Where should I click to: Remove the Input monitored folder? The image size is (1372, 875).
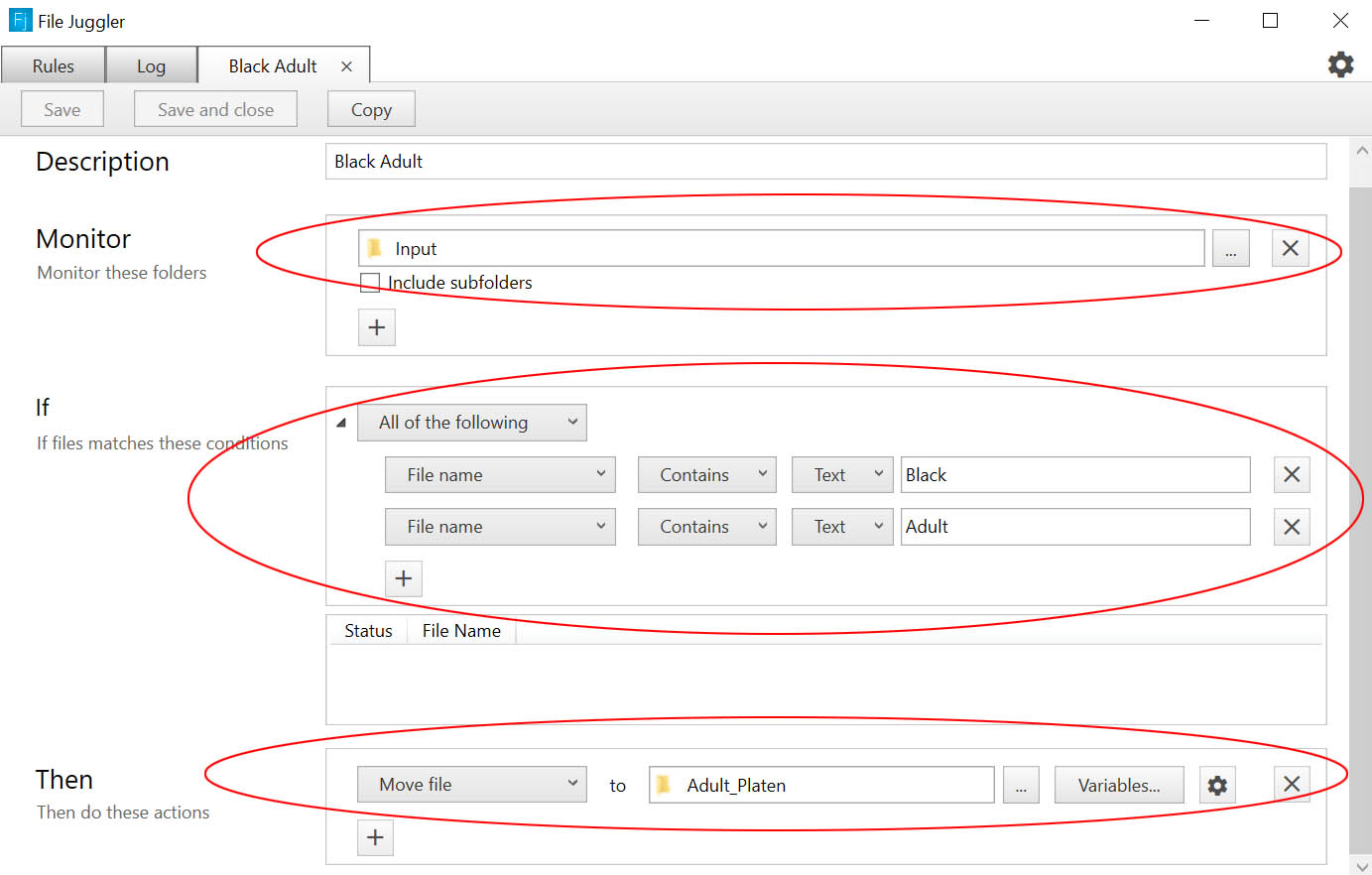click(1290, 248)
